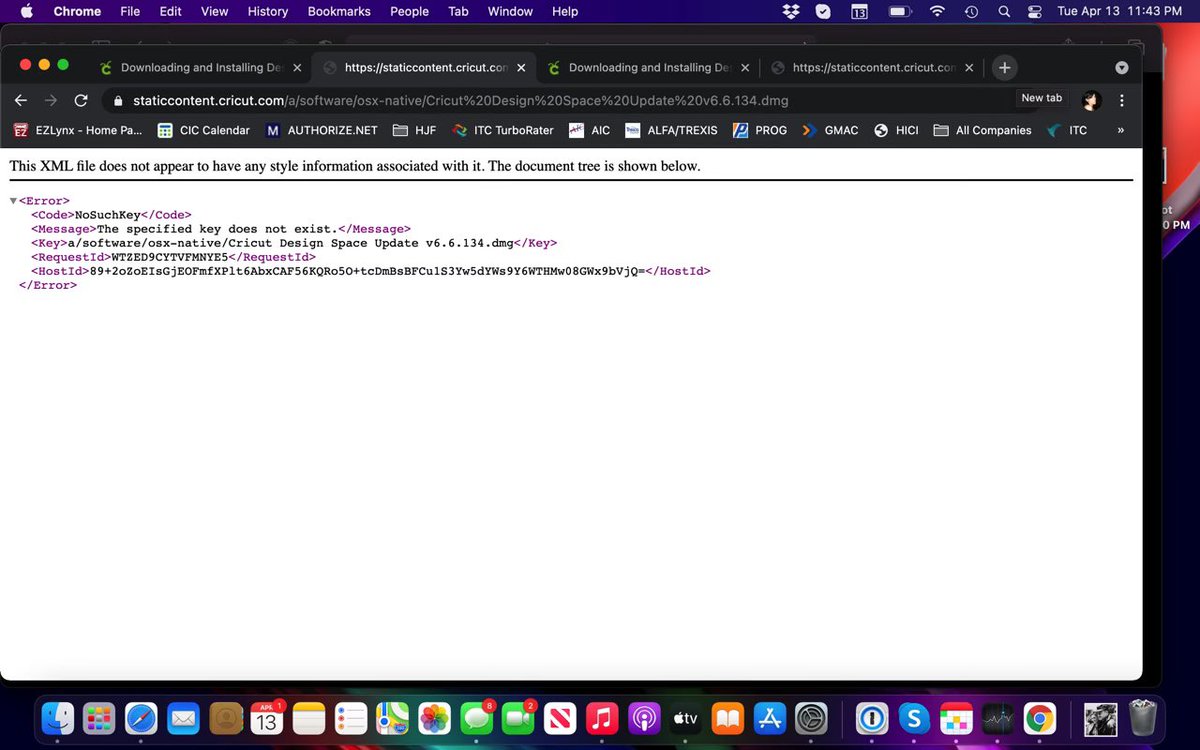This screenshot has width=1200, height=750.
Task: Show hidden bookmarks with » chevron
Action: [1120, 130]
